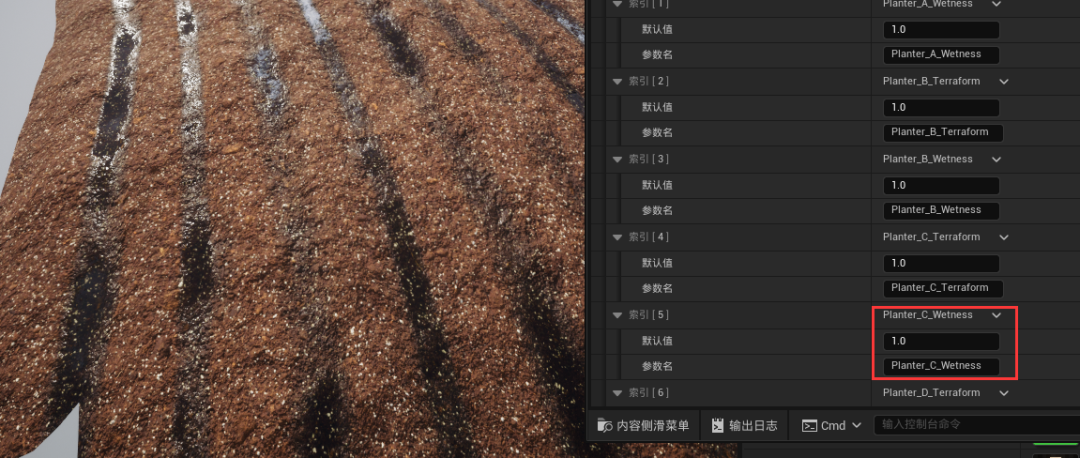Screen dimensions: 1080x458
Task: Open the Cmd console type dropdown
Action: (832, 426)
